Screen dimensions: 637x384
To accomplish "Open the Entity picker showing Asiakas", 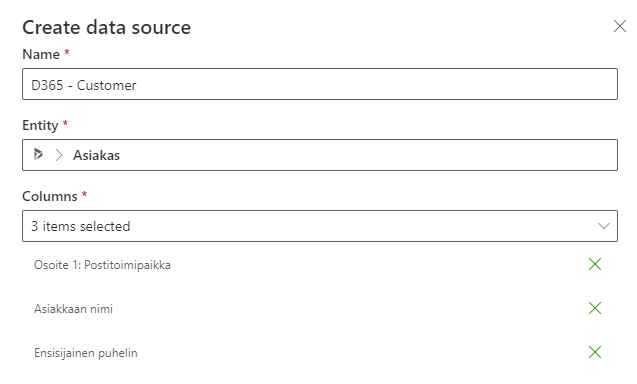I will point(320,155).
